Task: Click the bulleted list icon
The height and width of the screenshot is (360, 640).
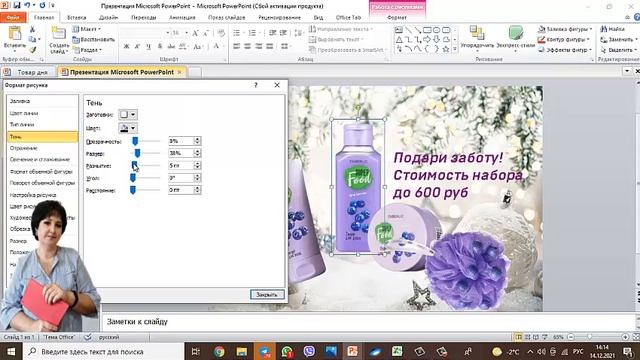Action: pos(236,33)
